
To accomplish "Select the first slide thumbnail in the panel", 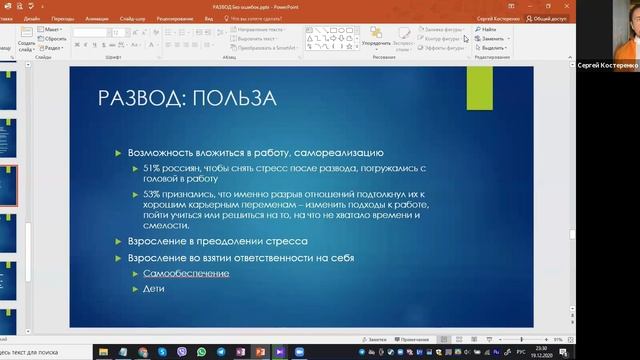I will point(8,90).
